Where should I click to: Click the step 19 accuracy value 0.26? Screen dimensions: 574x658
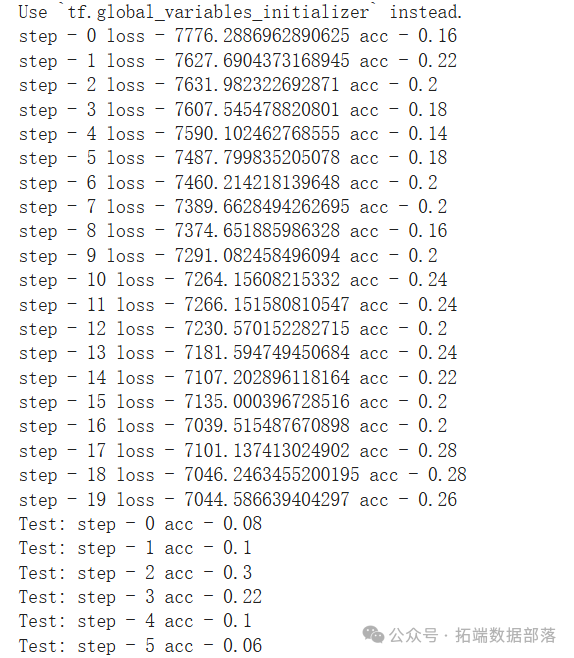pos(437,499)
